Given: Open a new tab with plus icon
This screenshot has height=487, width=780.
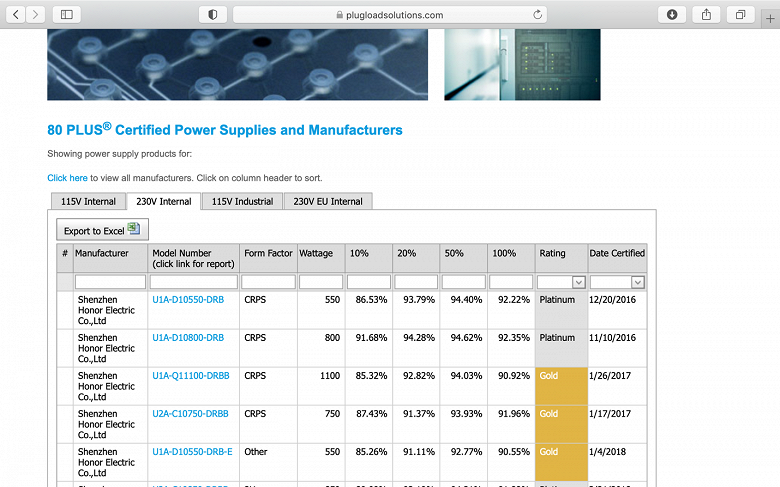Looking at the screenshot, I should point(770,19).
